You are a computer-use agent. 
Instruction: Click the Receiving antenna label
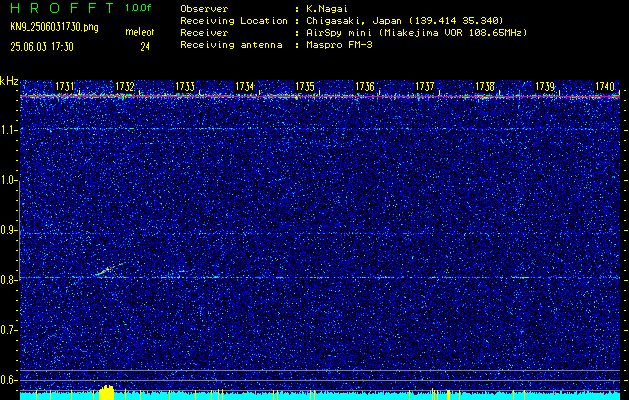coord(231,45)
